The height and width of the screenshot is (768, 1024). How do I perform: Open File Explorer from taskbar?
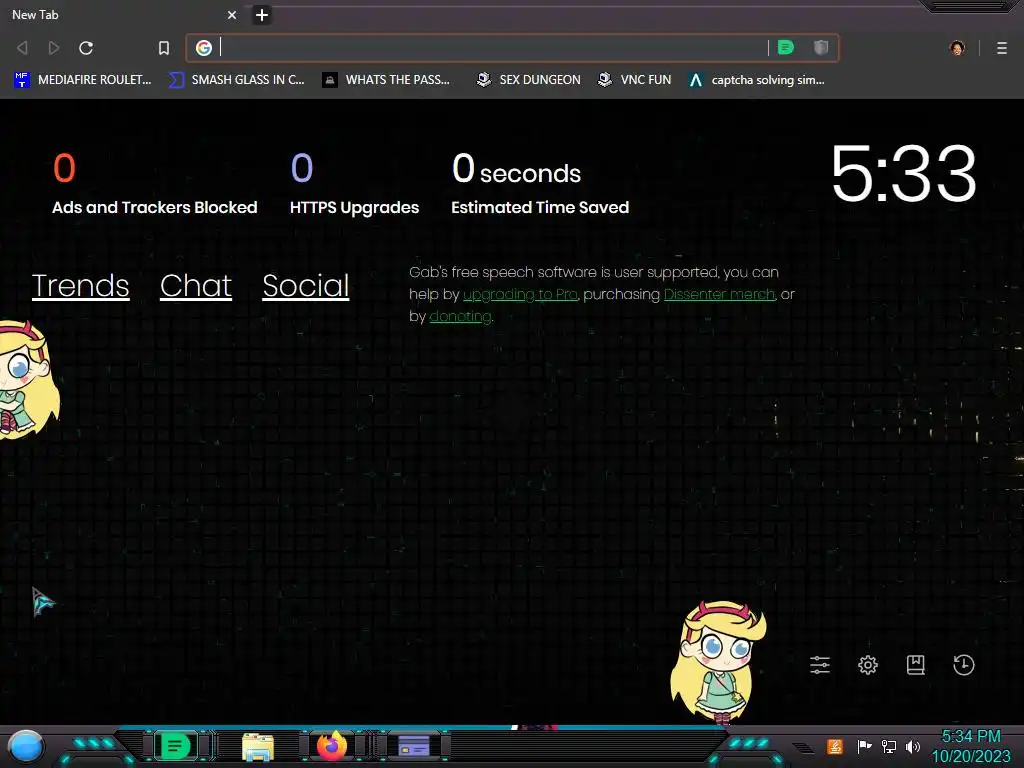click(258, 747)
